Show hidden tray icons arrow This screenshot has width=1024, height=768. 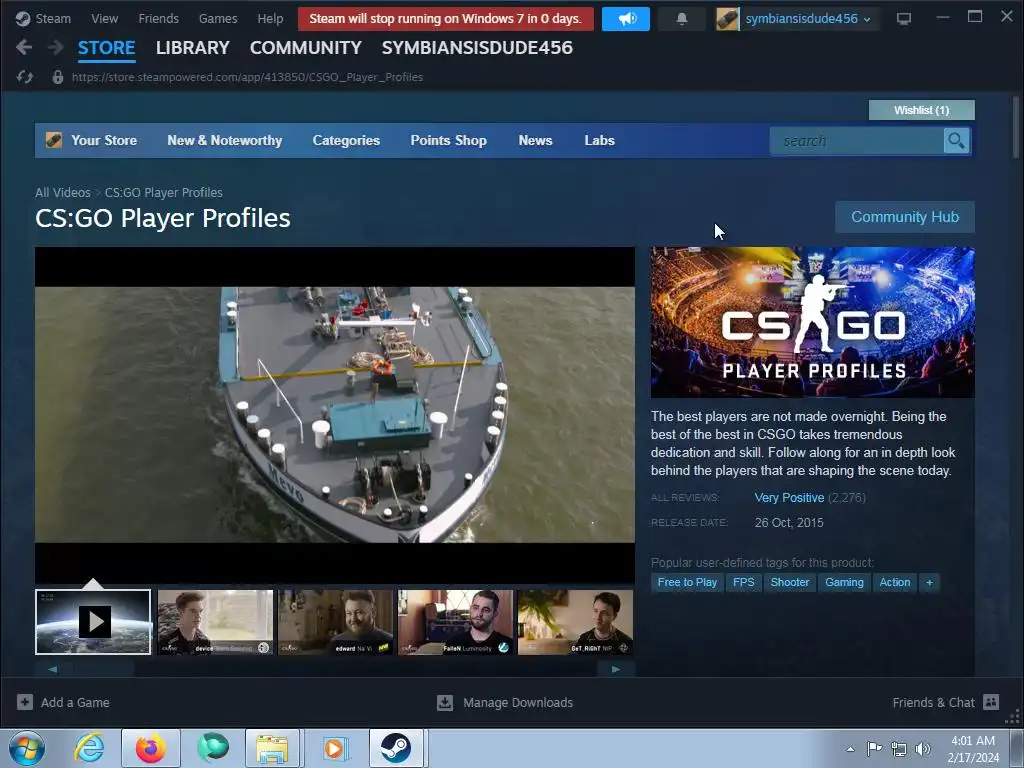850,749
